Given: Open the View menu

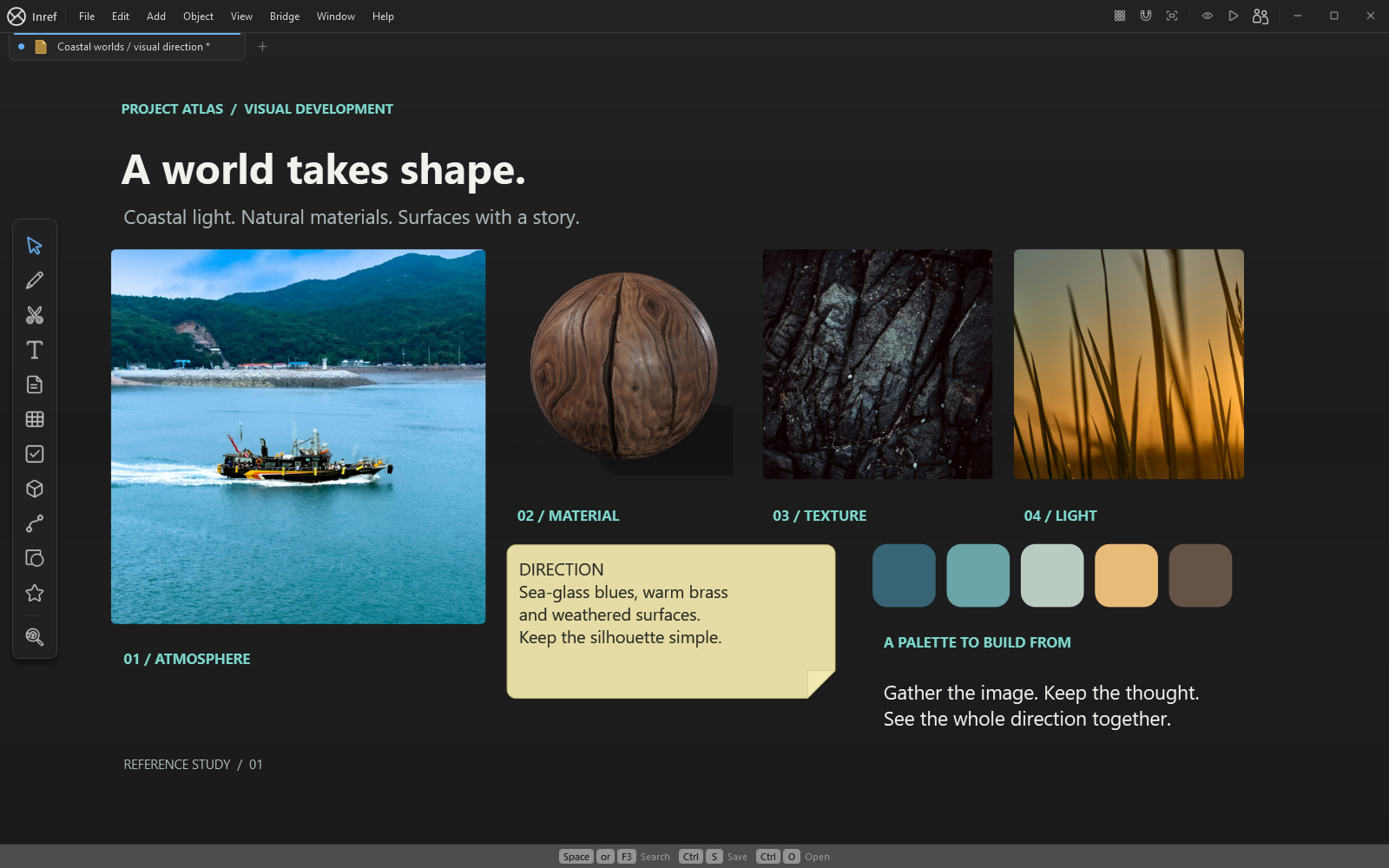Looking at the screenshot, I should 242,16.
